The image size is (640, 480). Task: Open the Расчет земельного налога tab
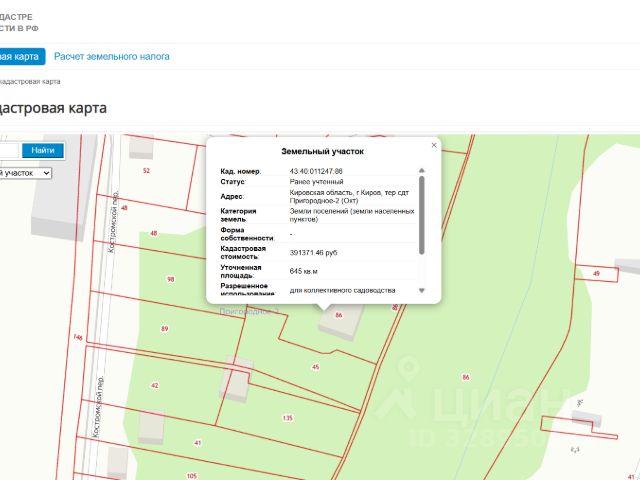111,56
